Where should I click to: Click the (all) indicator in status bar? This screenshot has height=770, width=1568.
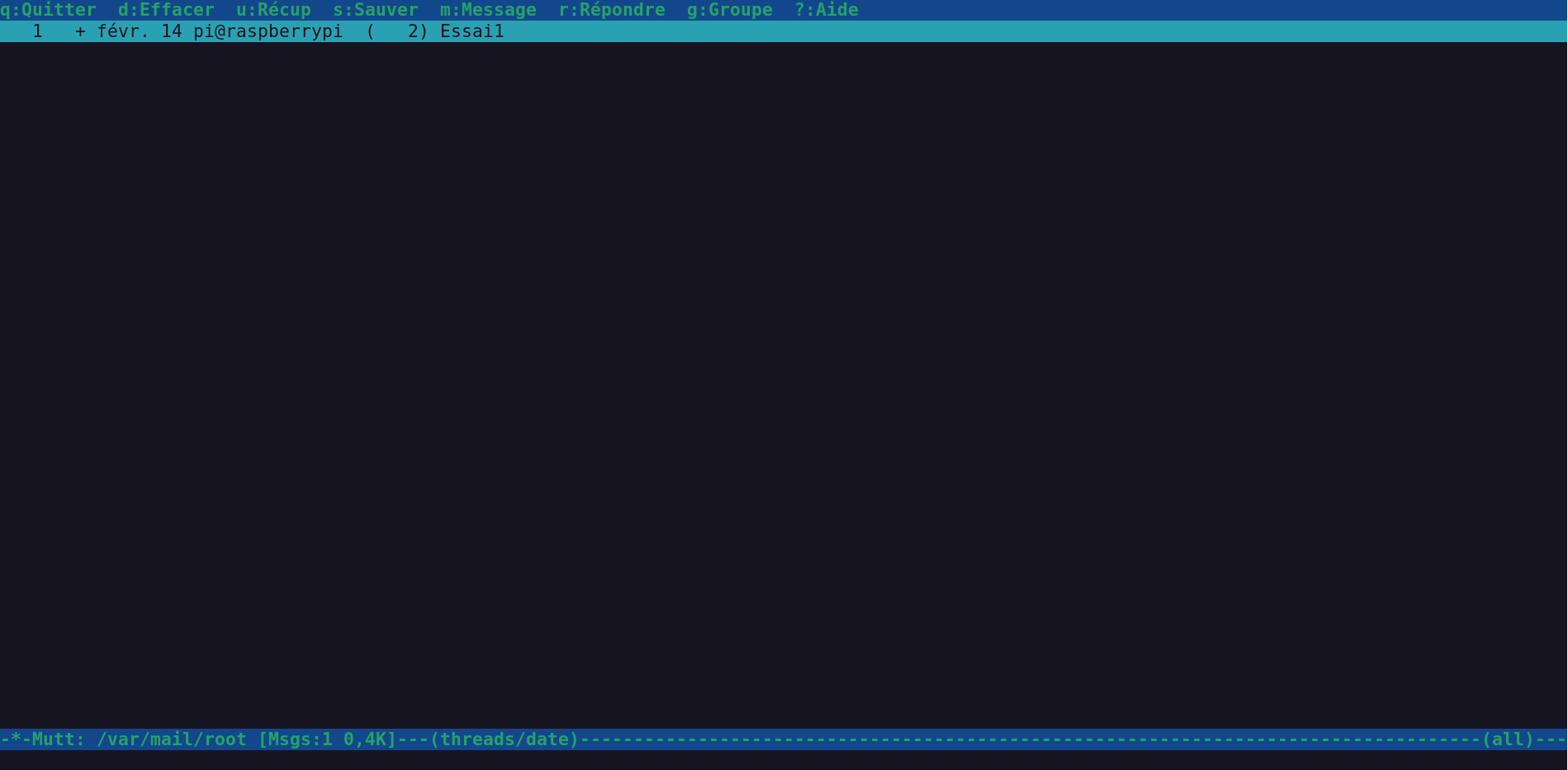(x=1509, y=739)
